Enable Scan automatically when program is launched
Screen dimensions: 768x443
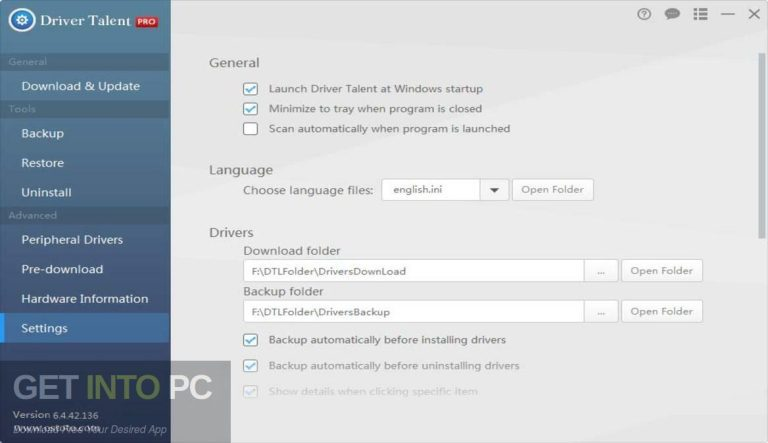251,129
